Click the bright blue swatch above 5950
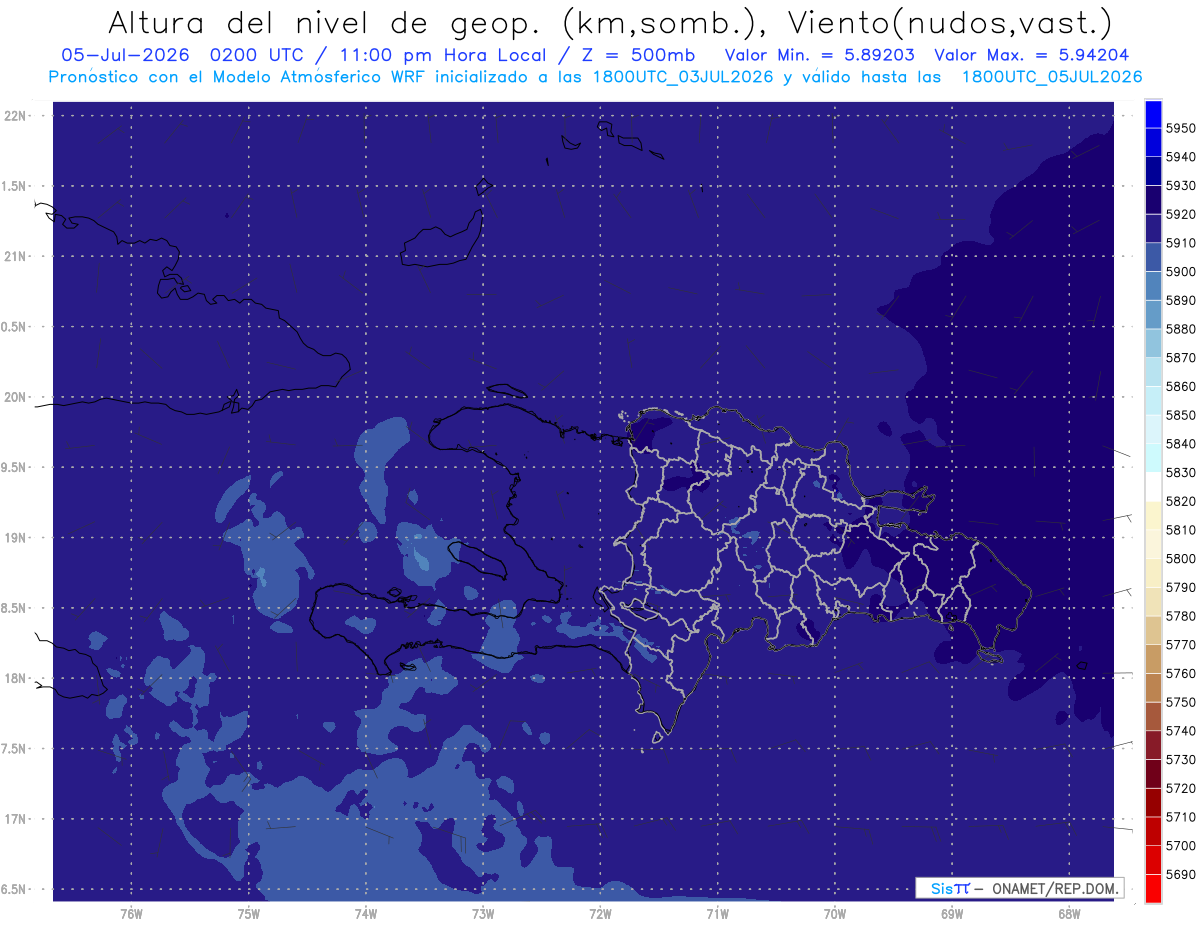 1153,114
